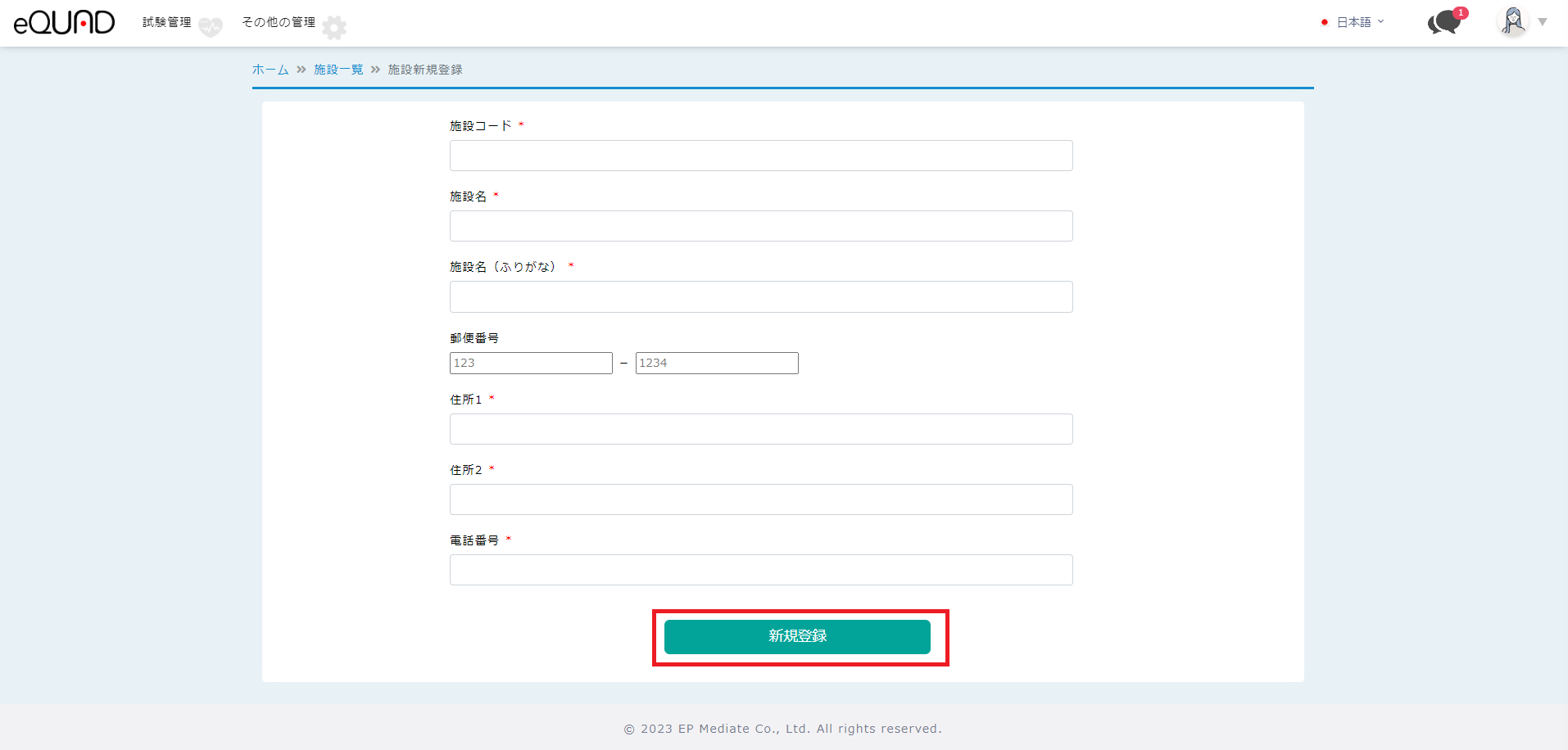Expand the user account dropdown arrow
1568x750 pixels.
click(1543, 22)
